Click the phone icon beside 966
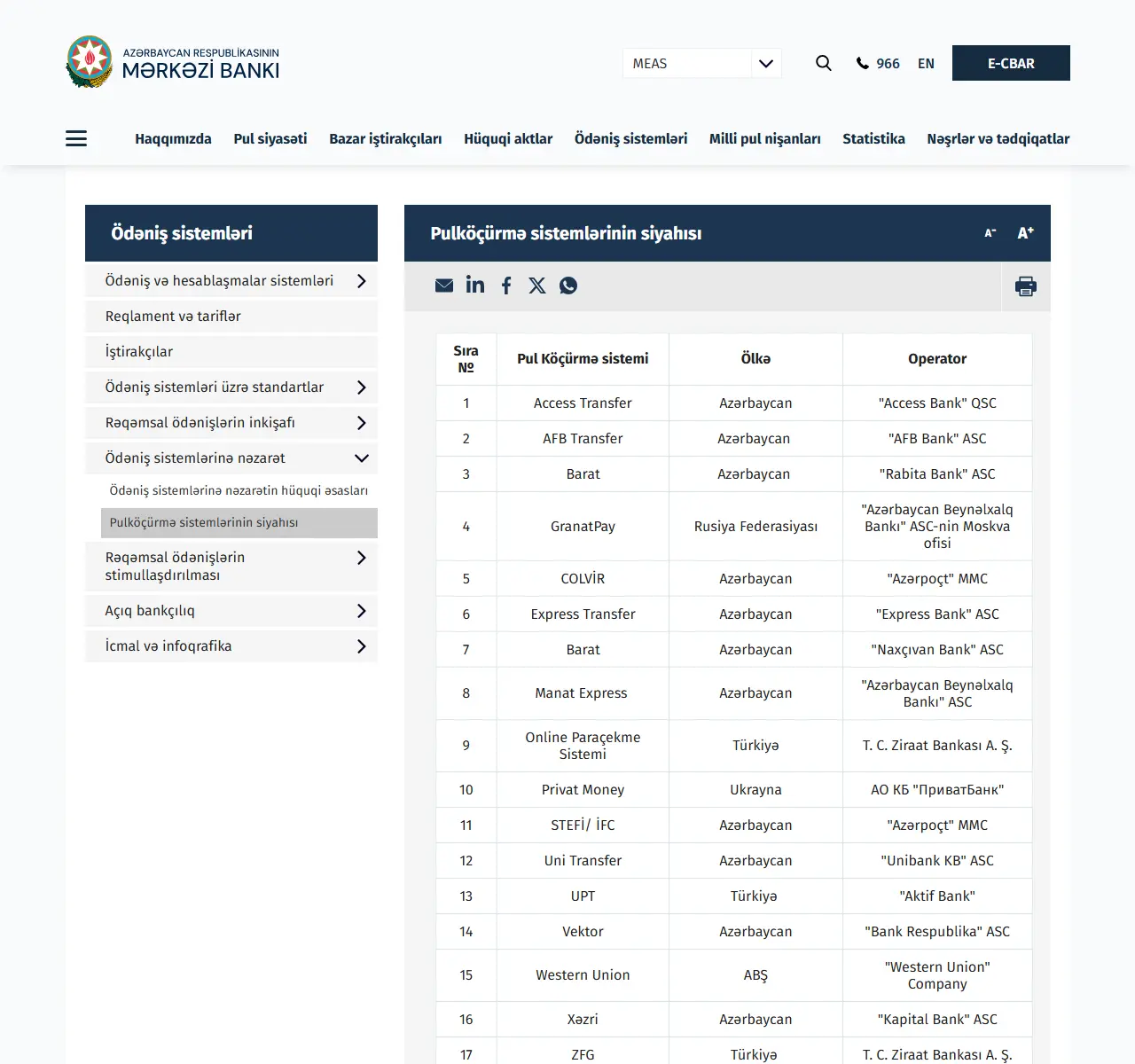Screen dimensions: 1135x1064 click(x=863, y=64)
